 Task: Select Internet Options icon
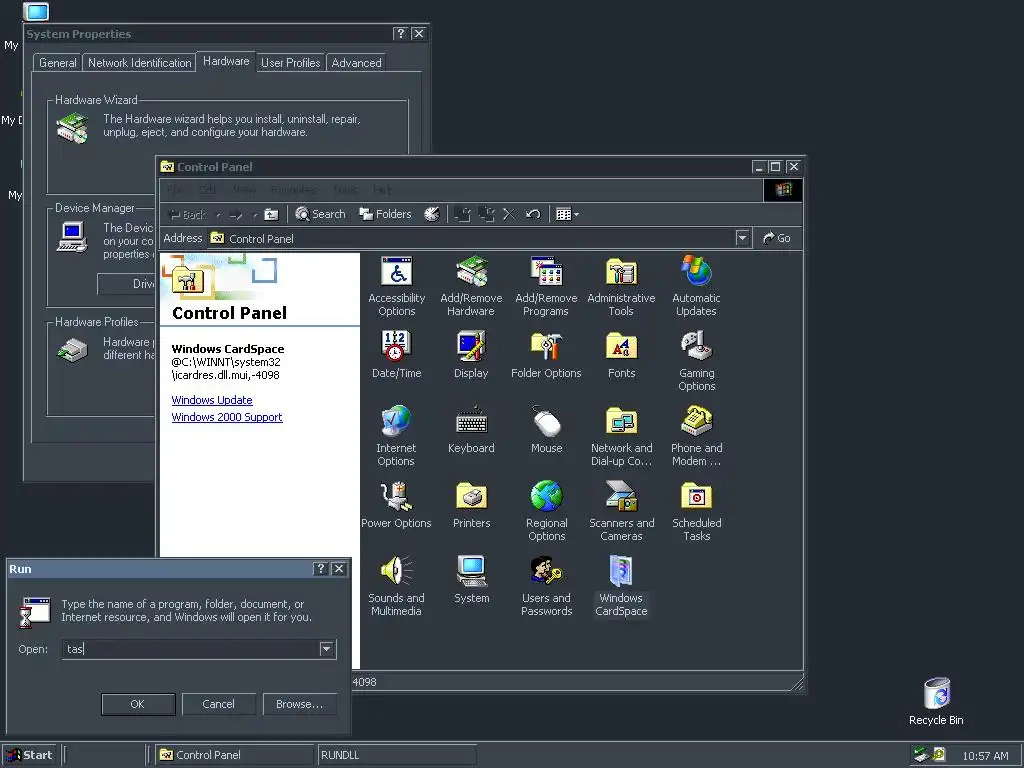[x=396, y=436]
